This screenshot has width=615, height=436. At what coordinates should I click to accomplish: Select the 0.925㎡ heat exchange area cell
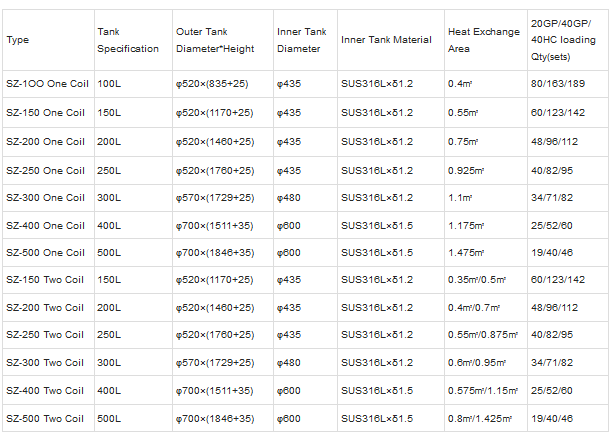(469, 170)
